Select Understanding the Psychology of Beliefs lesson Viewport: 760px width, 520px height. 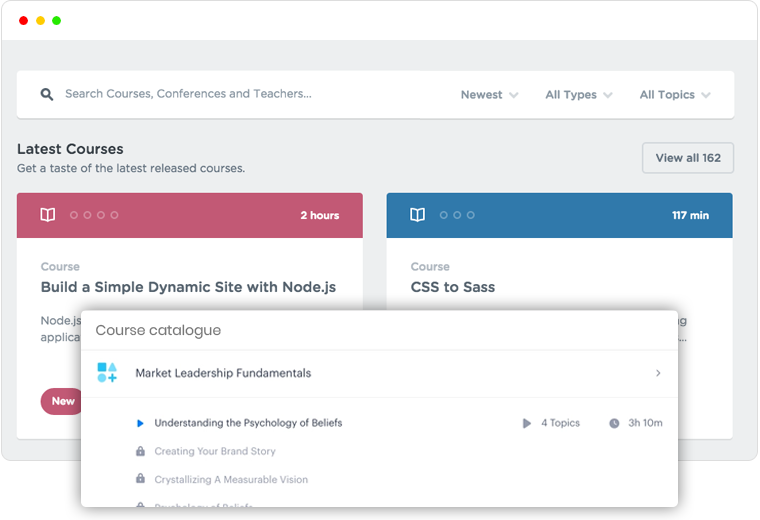248,423
